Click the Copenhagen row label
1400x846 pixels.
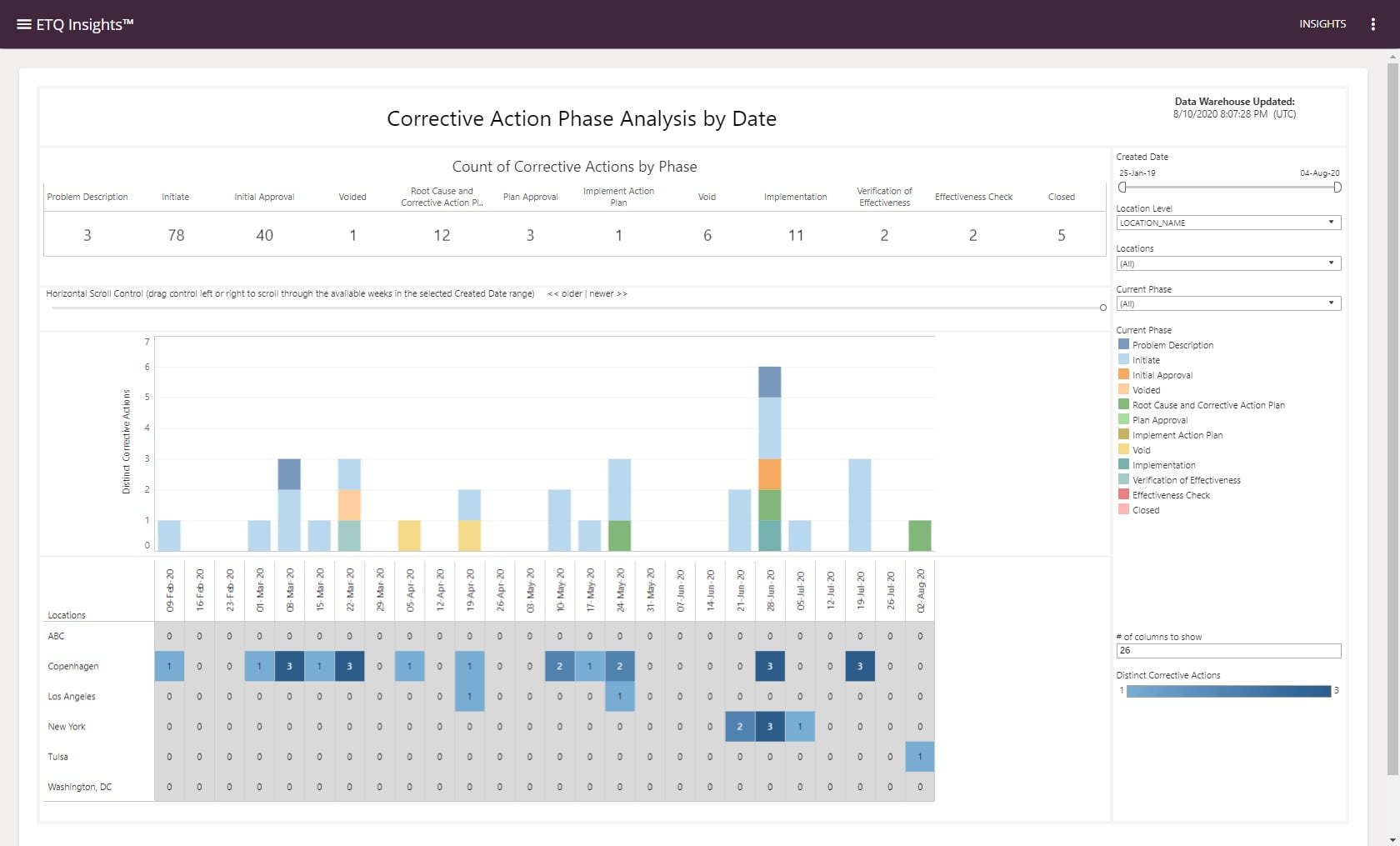click(73, 666)
